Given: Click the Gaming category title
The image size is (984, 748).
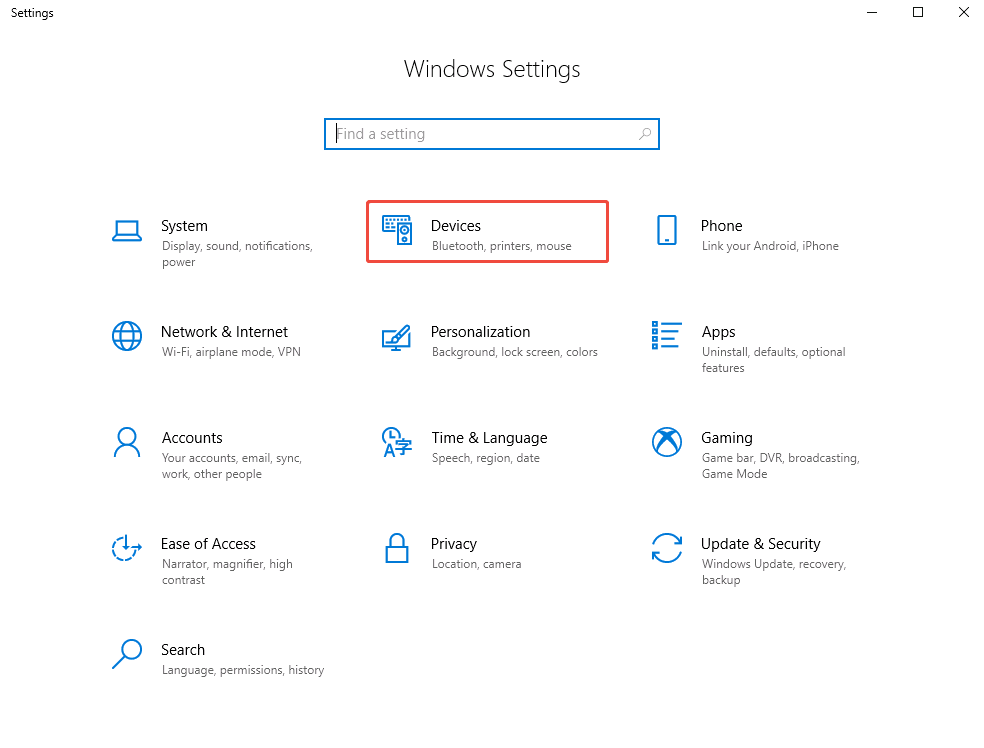Looking at the screenshot, I should tap(726, 438).
